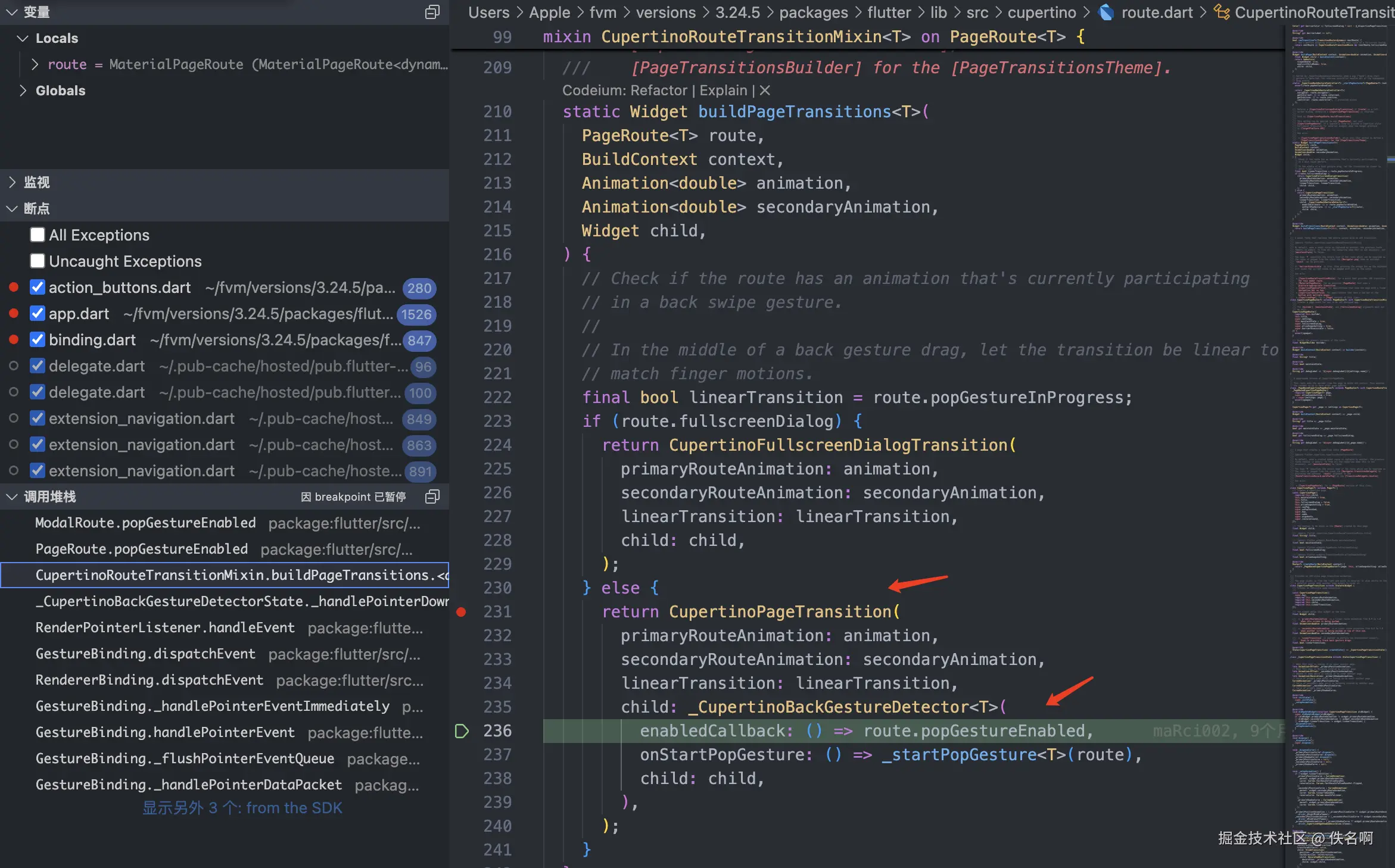Image resolution: width=1395 pixels, height=868 pixels.
Task: Dismiss Codeium code lens with X
Action: point(765,90)
